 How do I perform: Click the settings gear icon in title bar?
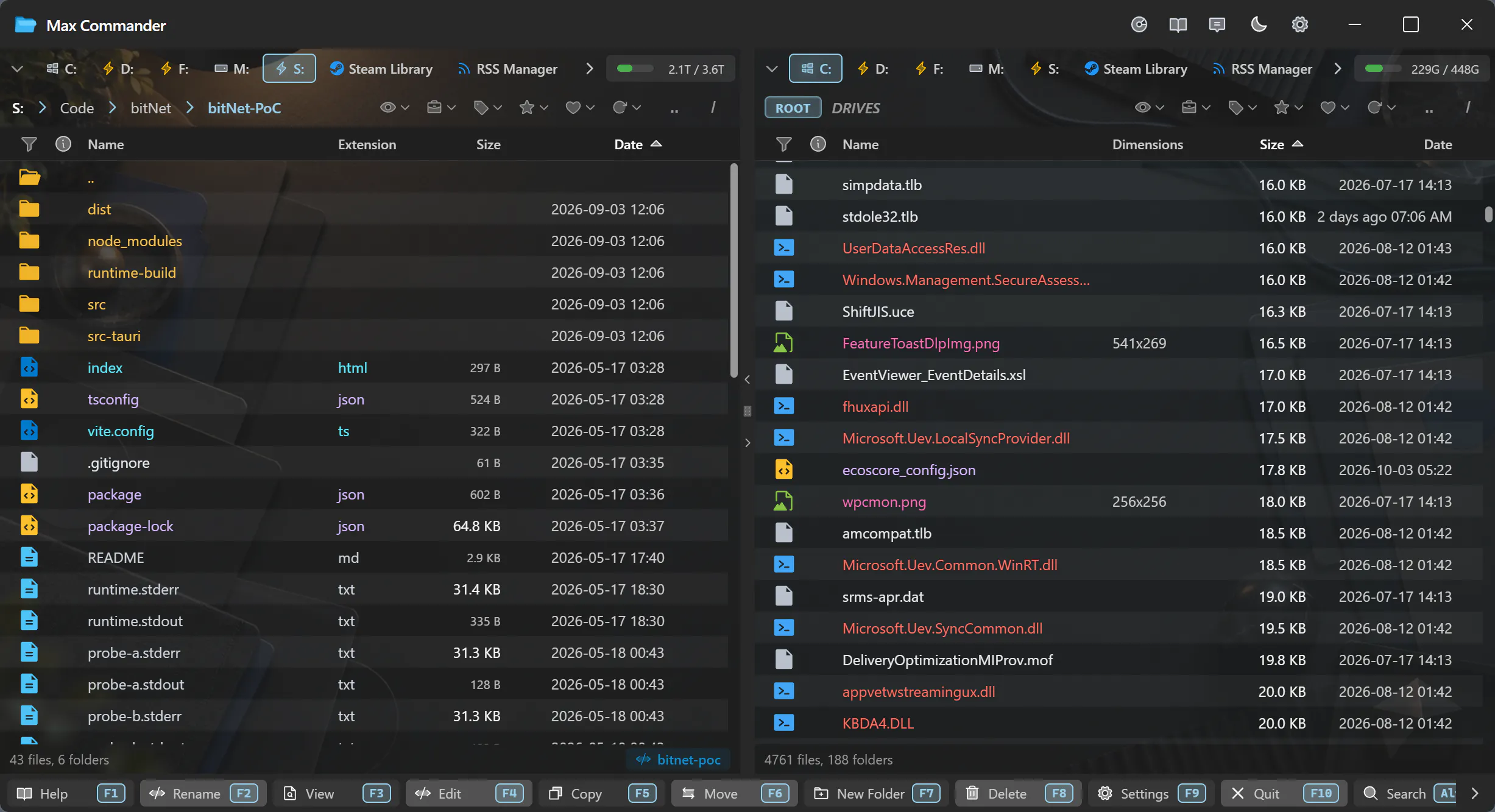[x=1300, y=25]
